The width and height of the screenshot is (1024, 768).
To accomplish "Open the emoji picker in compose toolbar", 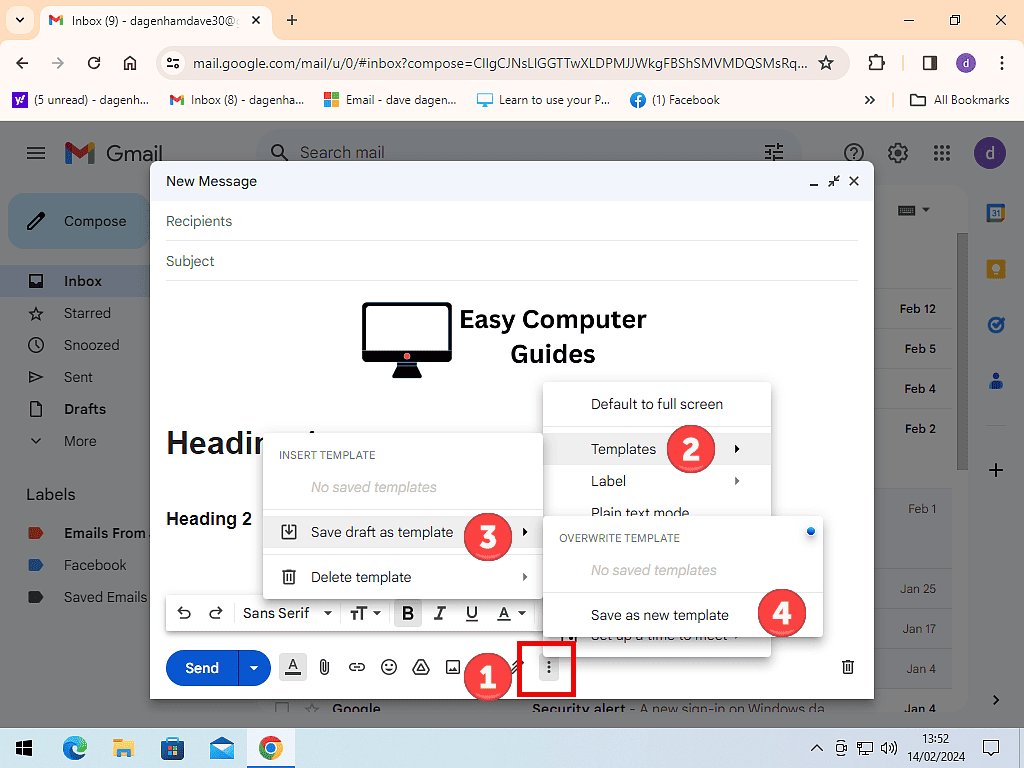I will point(389,667).
